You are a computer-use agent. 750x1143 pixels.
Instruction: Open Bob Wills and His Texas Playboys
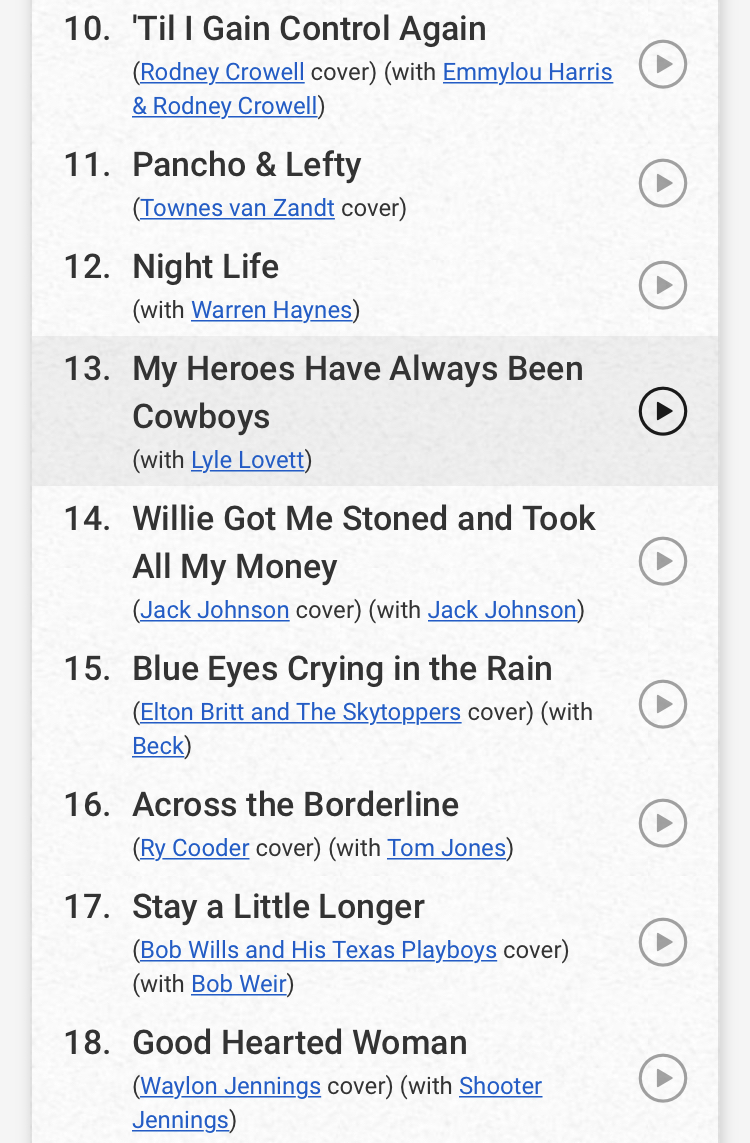[319, 950]
